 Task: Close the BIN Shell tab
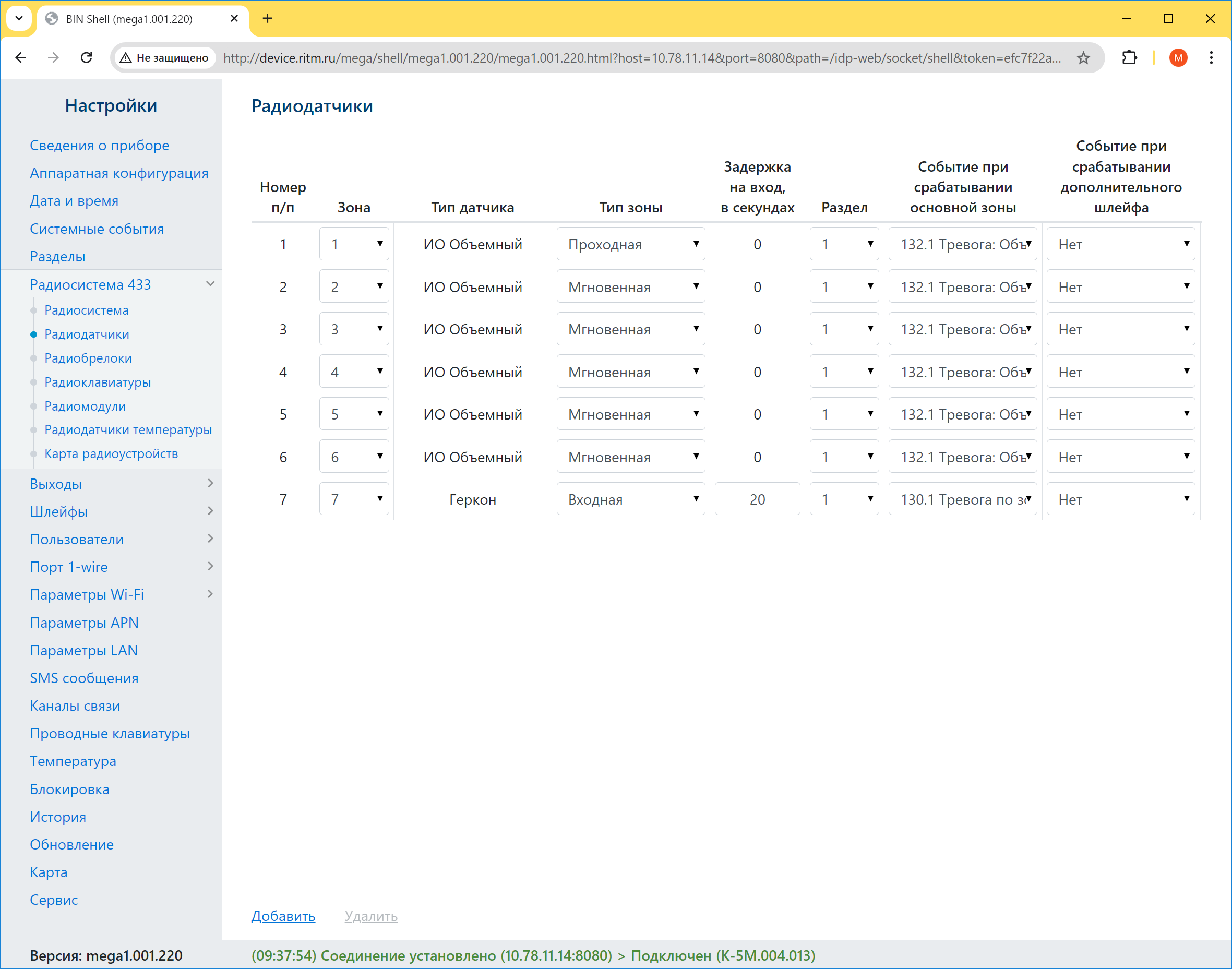[234, 19]
